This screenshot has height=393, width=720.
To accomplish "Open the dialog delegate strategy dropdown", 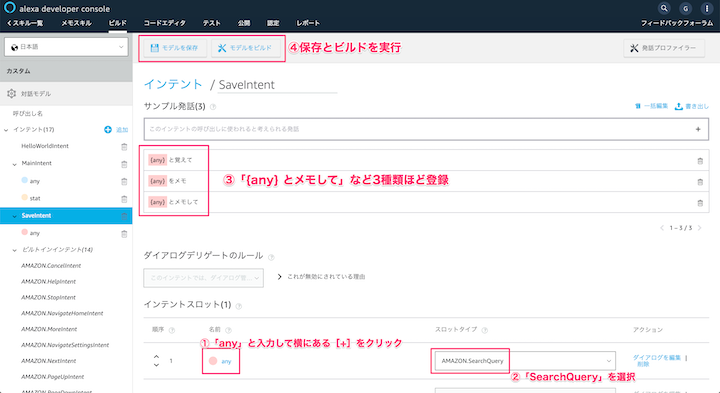I will [x=203, y=278].
